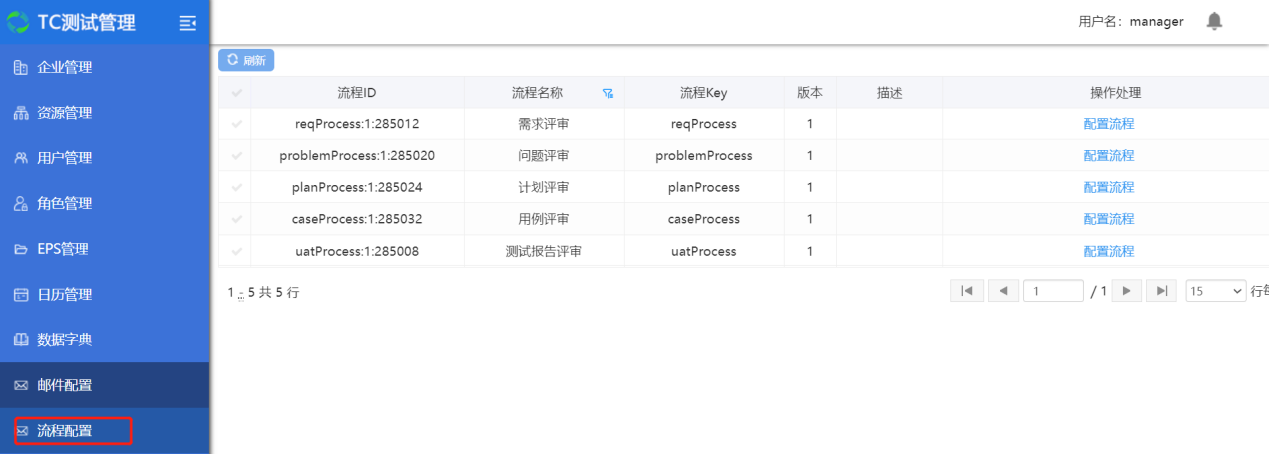The height and width of the screenshot is (454, 1269).
Task: Open the 企业管理 sidebar menu
Action: 65,68
